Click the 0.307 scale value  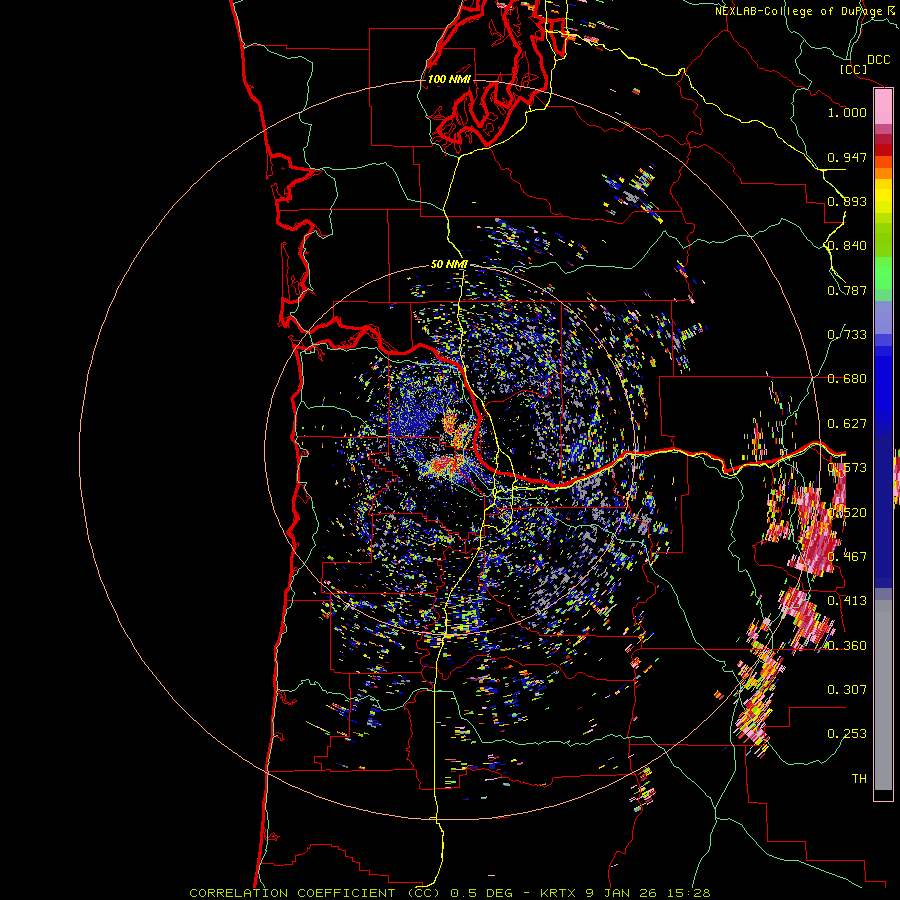pyautogui.click(x=847, y=690)
